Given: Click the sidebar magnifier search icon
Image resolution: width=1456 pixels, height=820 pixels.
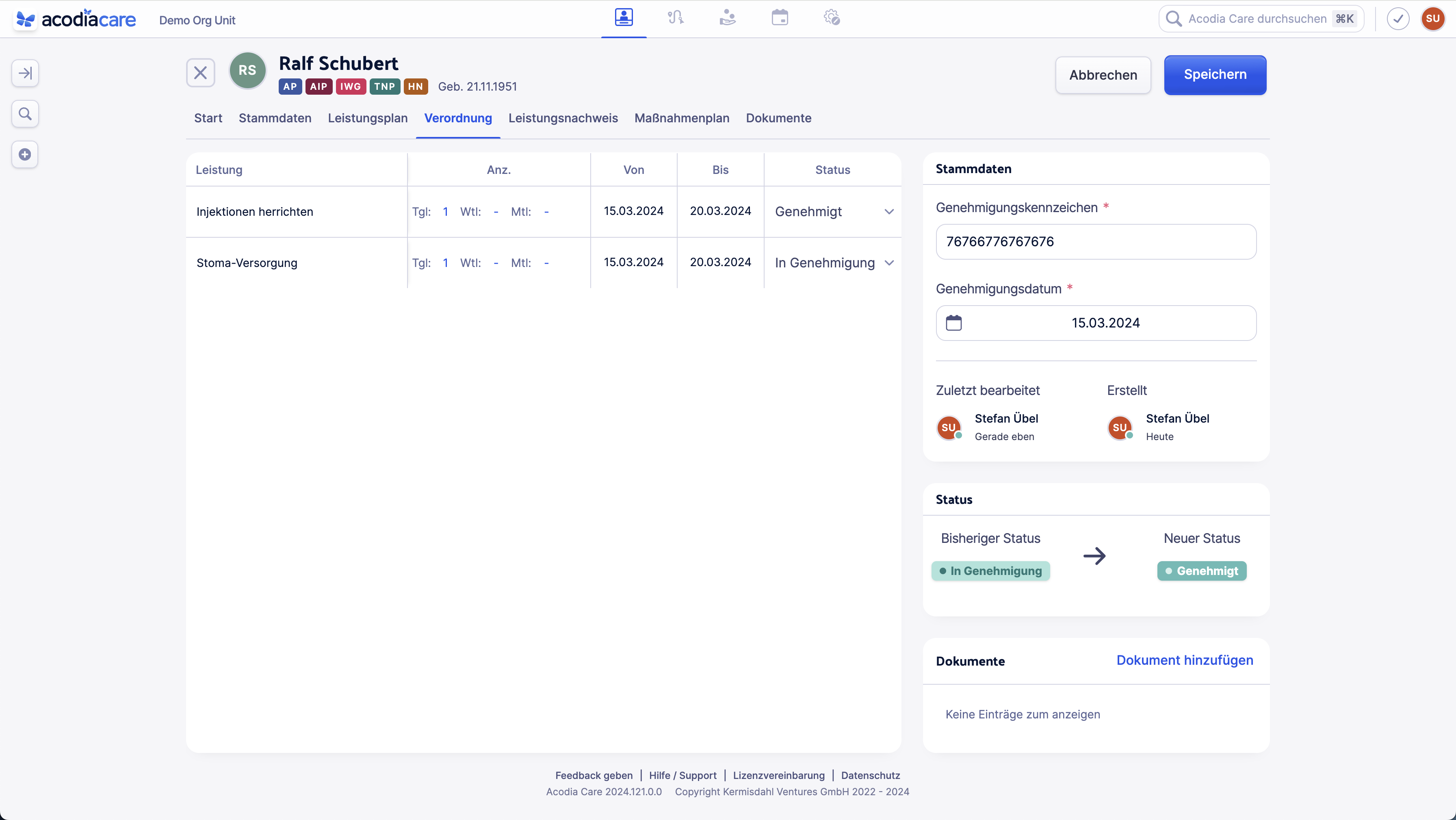Looking at the screenshot, I should point(25,114).
